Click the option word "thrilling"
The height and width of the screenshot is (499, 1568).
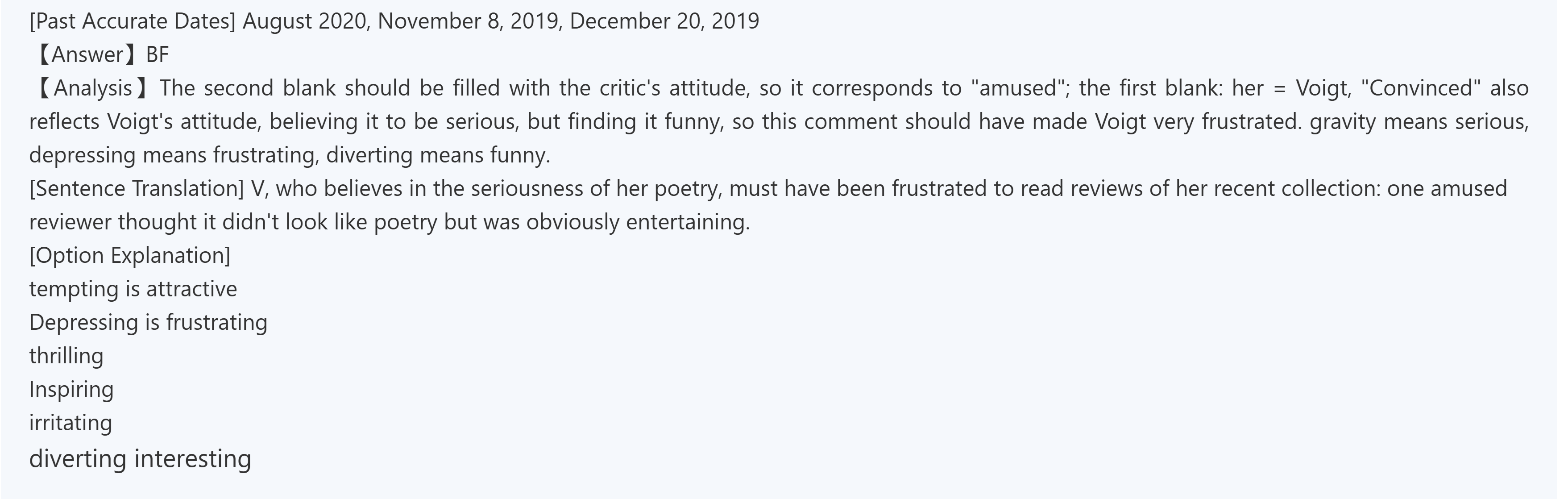click(x=66, y=356)
